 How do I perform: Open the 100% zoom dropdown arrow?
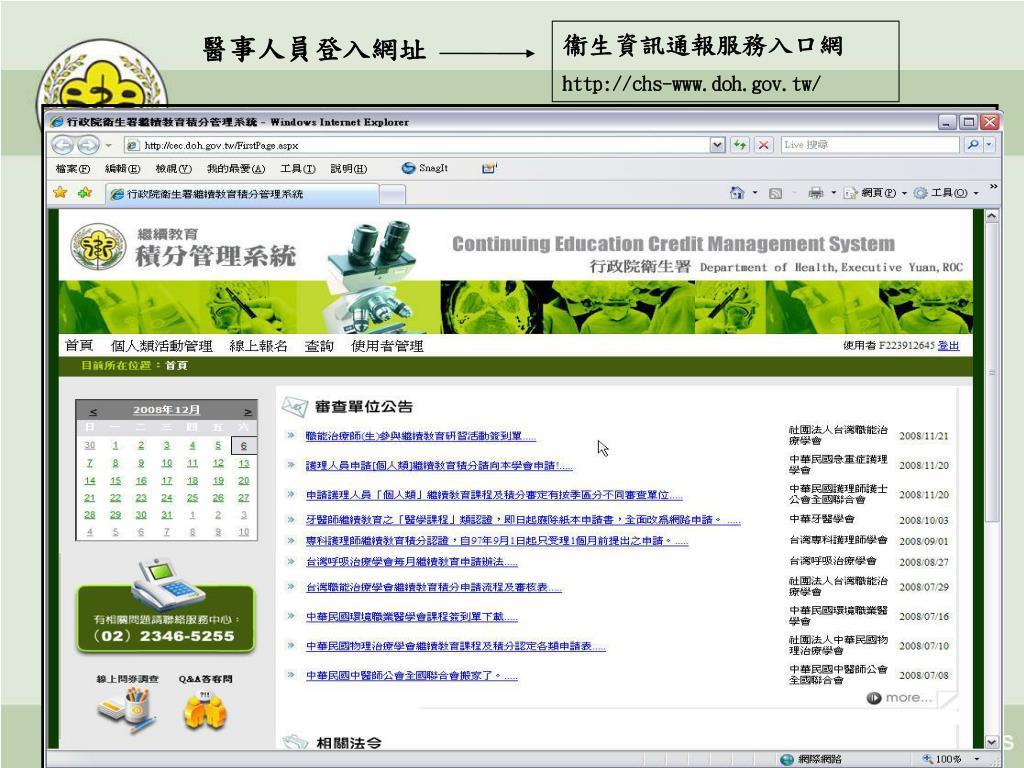click(977, 759)
